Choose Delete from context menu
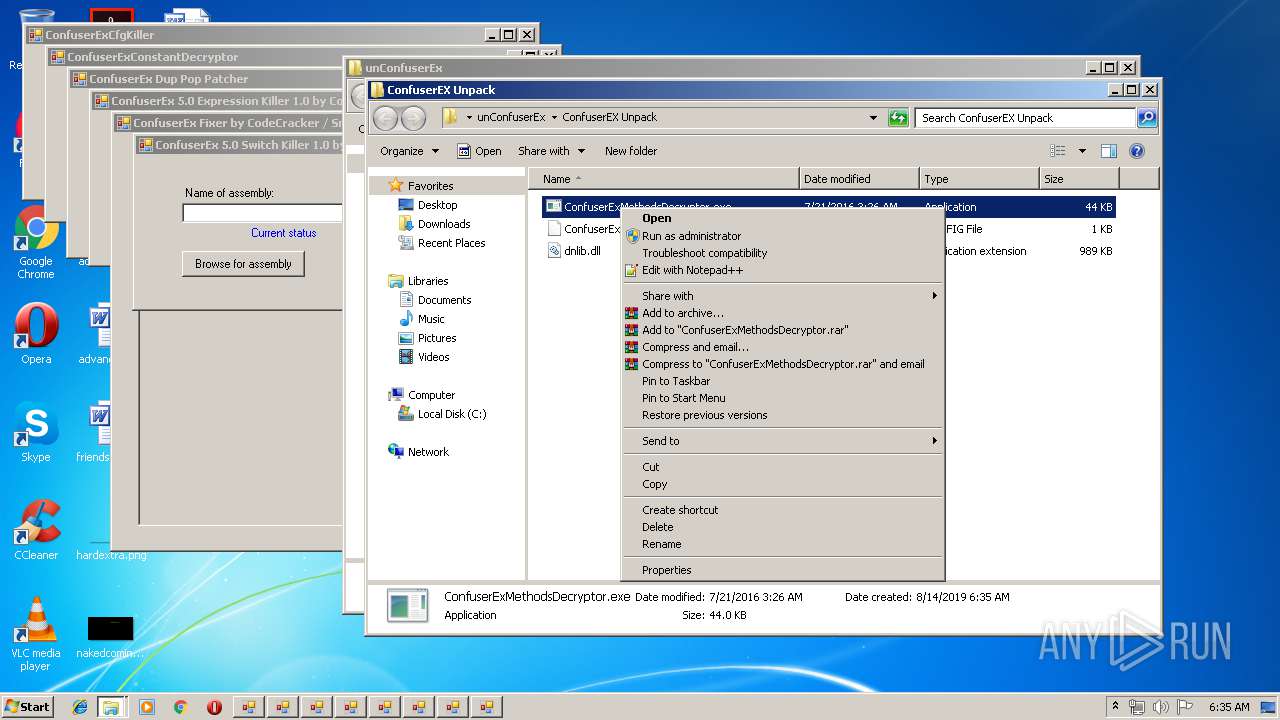 tap(657, 527)
